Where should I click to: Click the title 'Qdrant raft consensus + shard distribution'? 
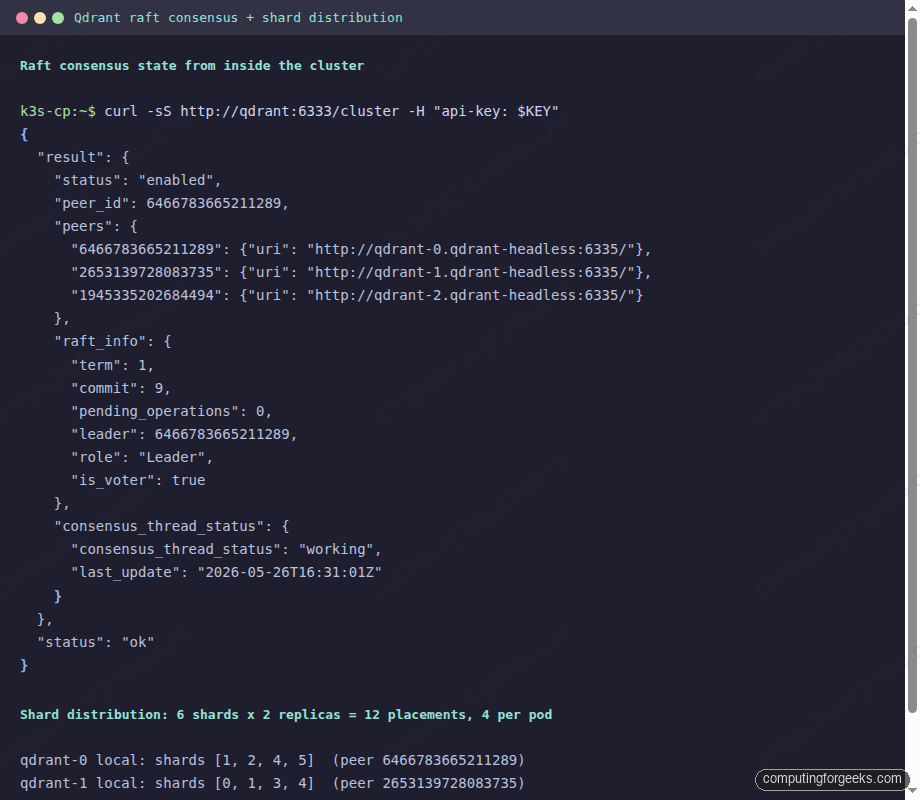pos(238,18)
